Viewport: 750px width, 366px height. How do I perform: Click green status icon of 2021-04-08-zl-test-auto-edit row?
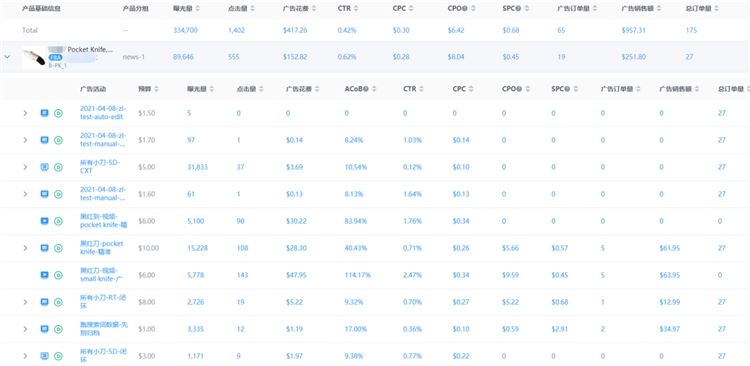(58, 113)
